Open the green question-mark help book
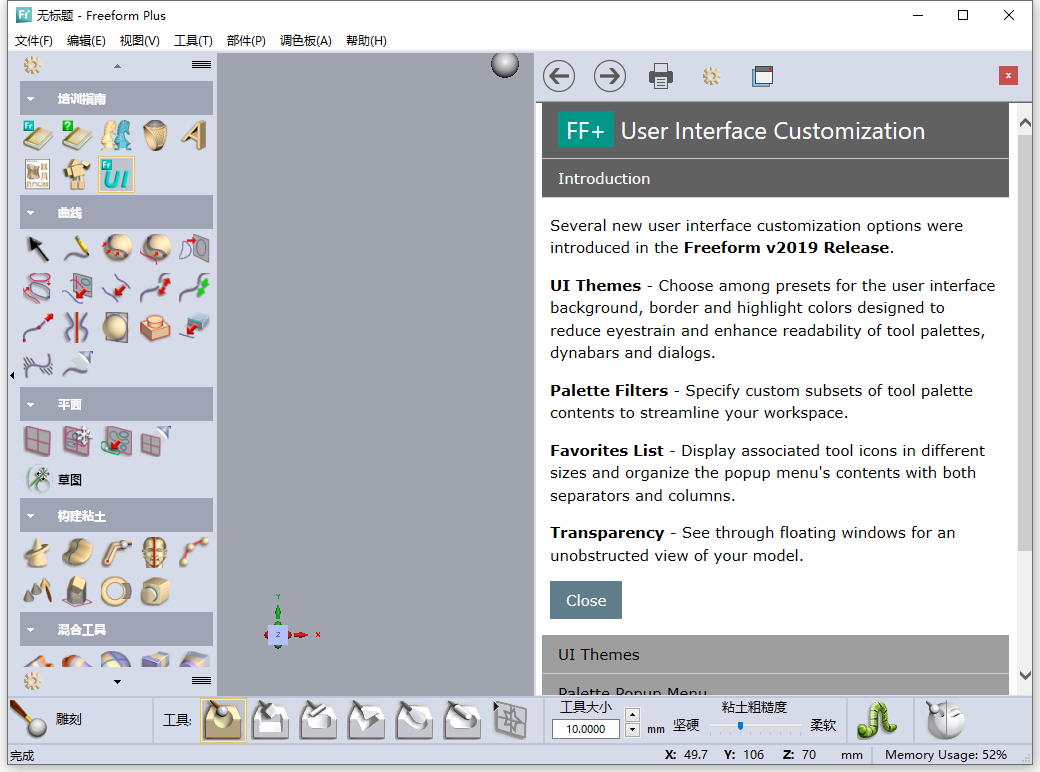This screenshot has width=1040, height=772. [77, 136]
